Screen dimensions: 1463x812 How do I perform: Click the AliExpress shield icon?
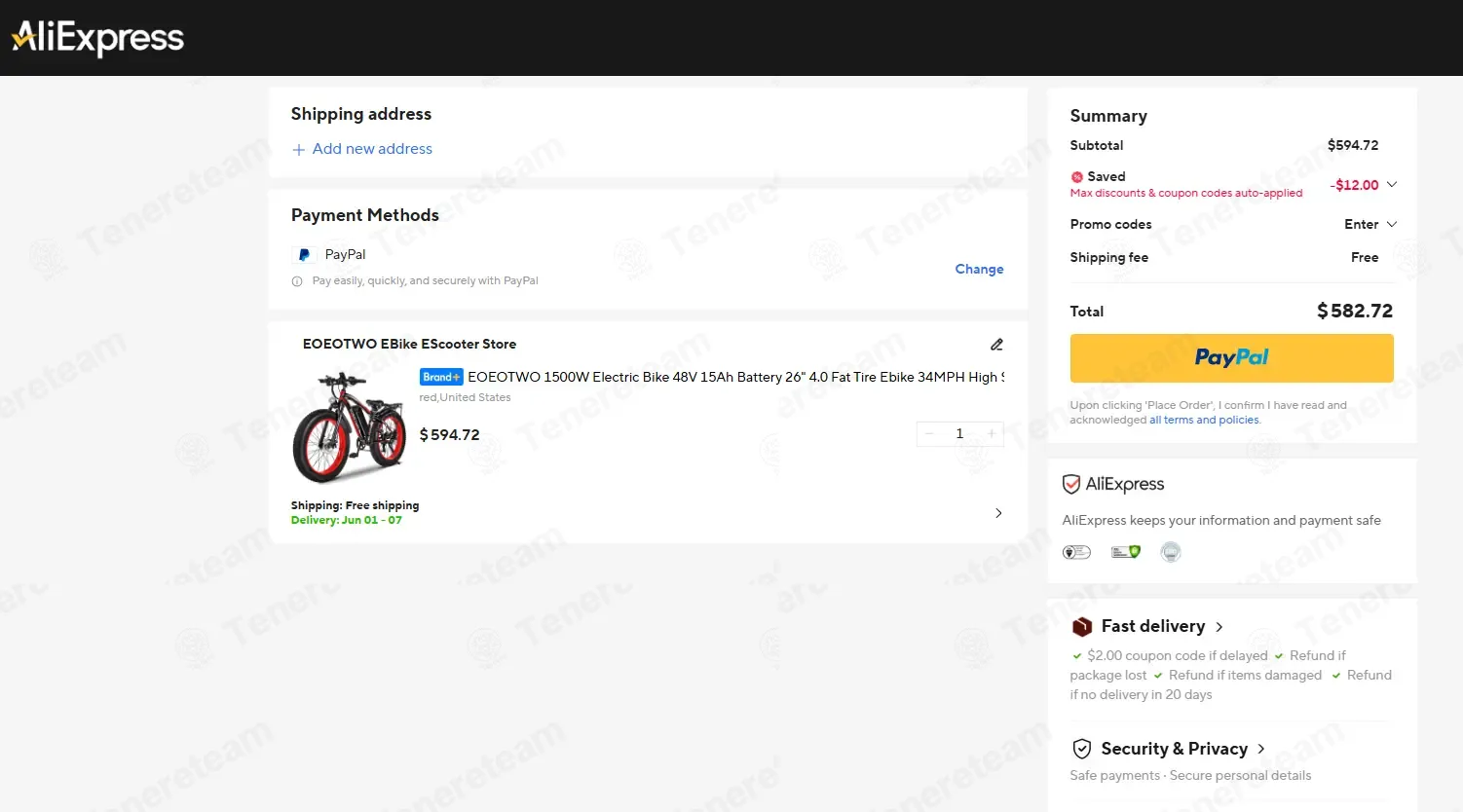pyautogui.click(x=1070, y=484)
